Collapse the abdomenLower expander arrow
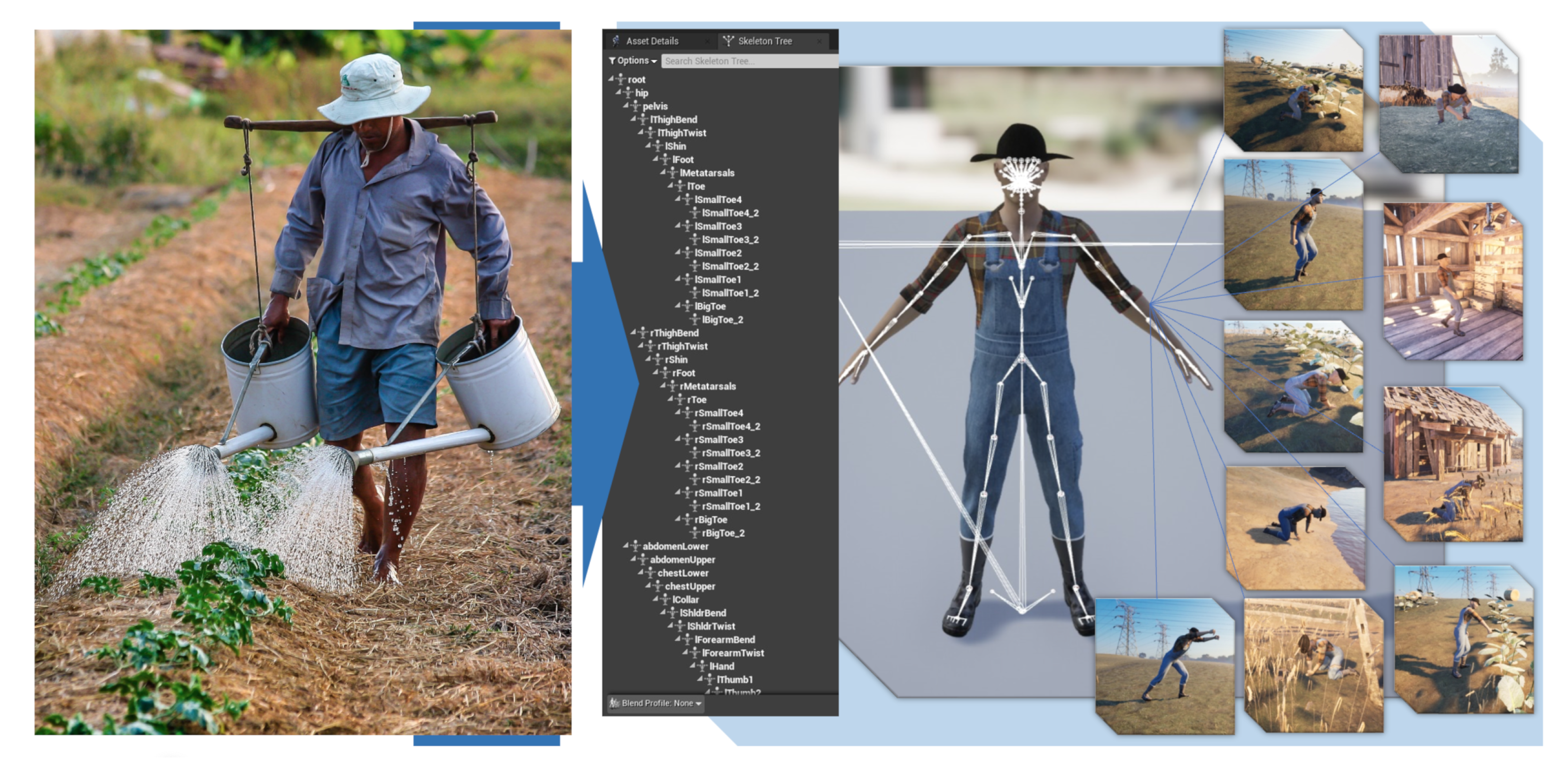Image resolution: width=1568 pixels, height=772 pixels. click(x=626, y=546)
